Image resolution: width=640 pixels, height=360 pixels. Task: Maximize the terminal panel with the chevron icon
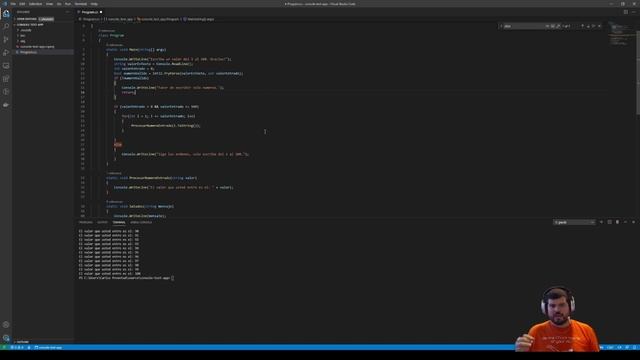point(625,222)
